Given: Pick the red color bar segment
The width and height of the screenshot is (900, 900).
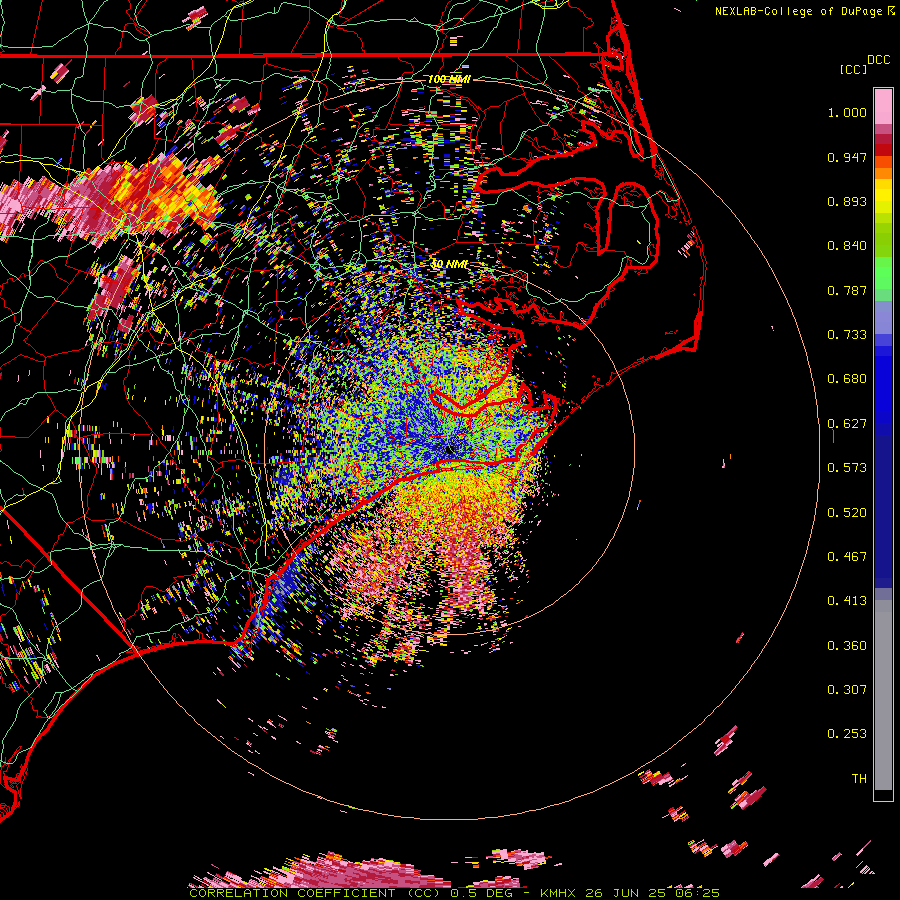Looking at the screenshot, I should tap(883, 150).
